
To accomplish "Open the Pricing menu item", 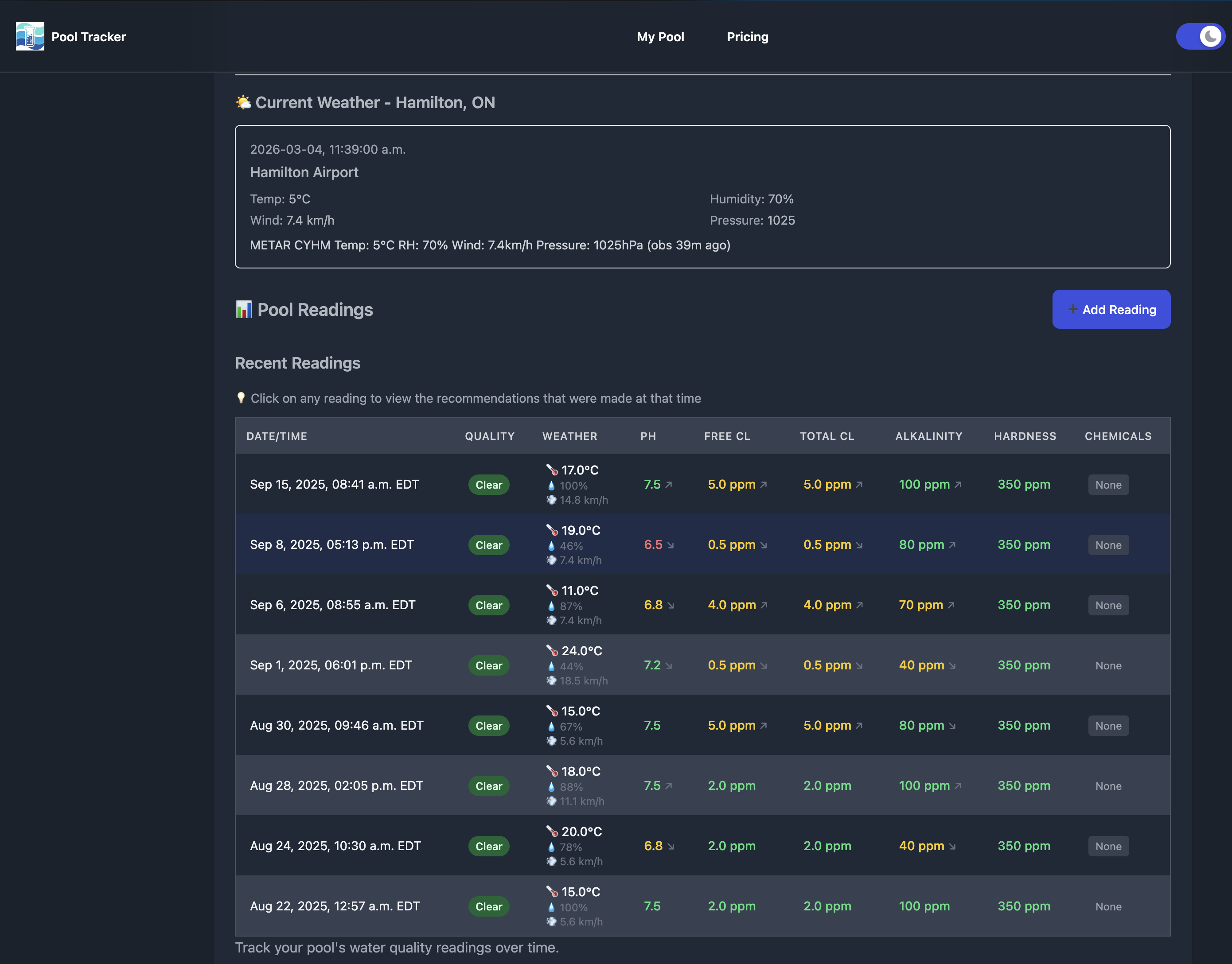I will click(748, 37).
